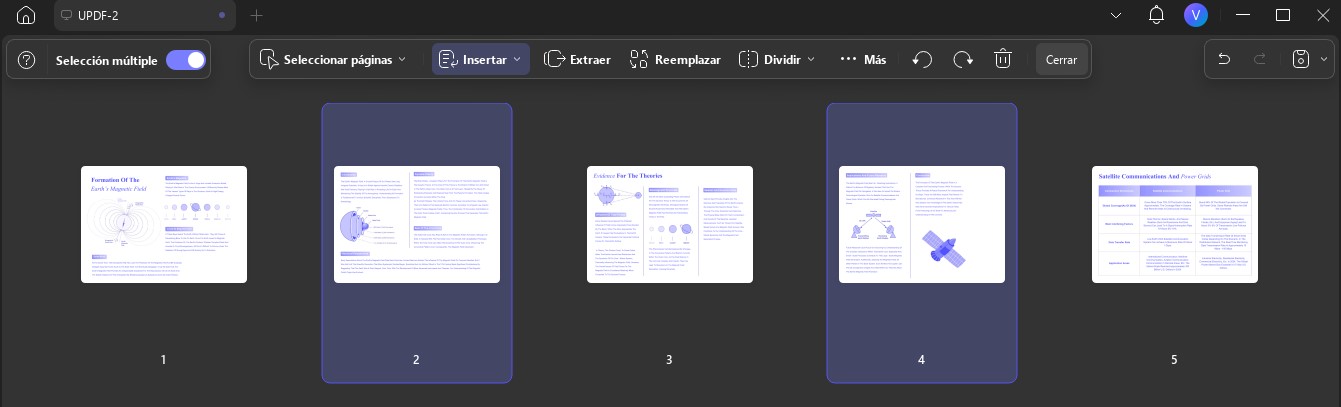Rotate pages clockwise
Viewport: 1341px width, 407px height.
point(963,59)
